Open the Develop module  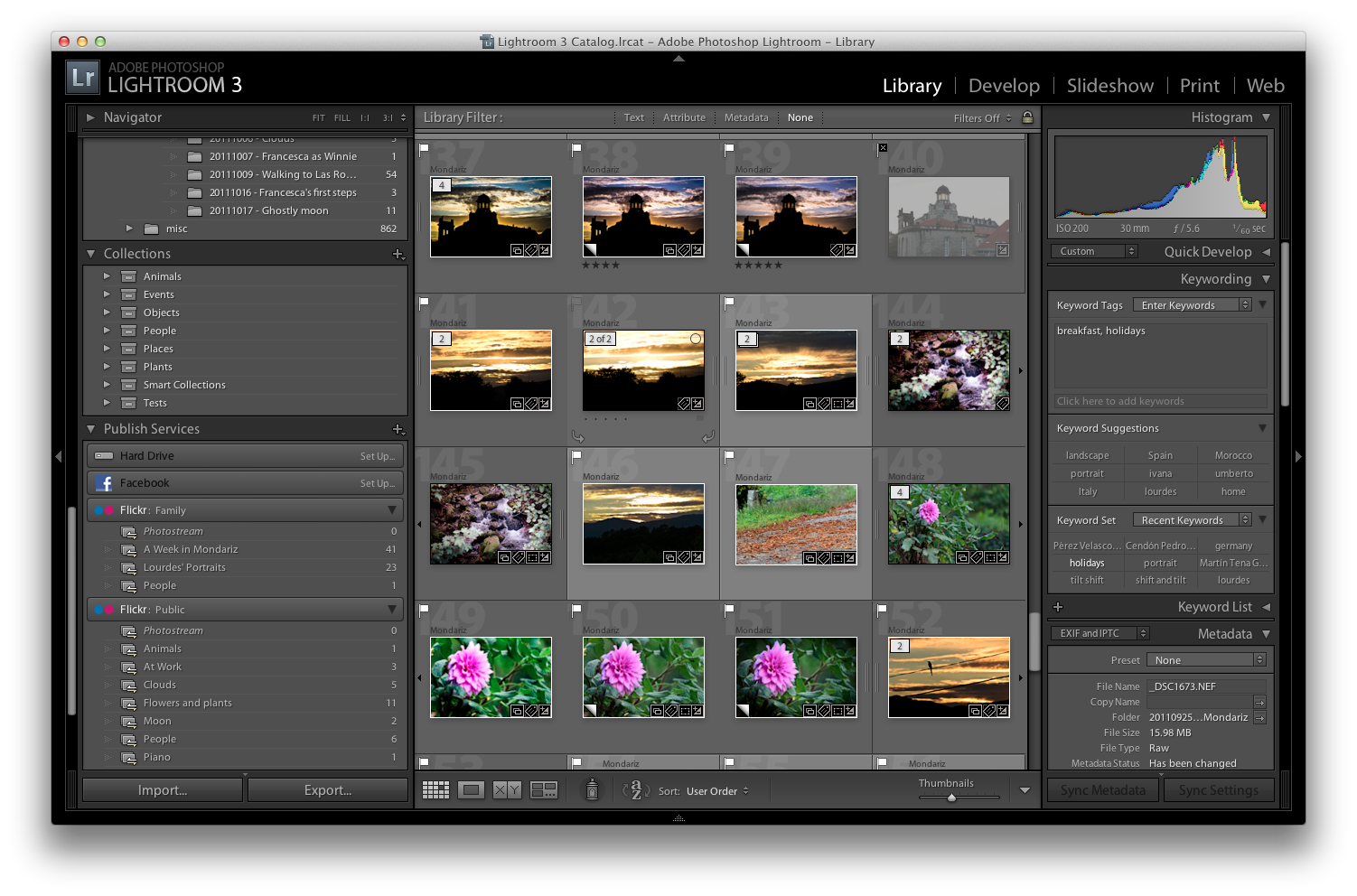coord(1004,86)
